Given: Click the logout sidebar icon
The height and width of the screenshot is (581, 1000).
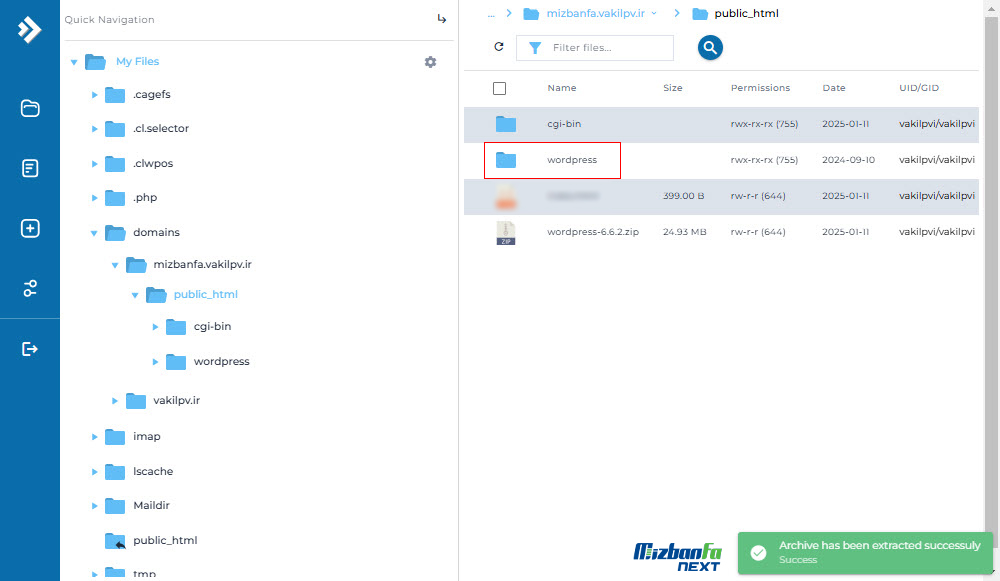Looking at the screenshot, I should point(30,349).
